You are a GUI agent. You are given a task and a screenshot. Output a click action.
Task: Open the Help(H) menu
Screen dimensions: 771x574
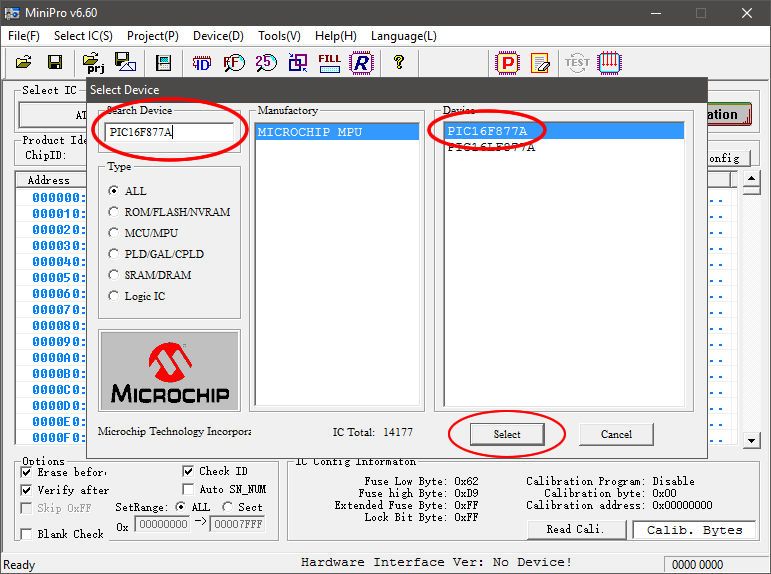[336, 36]
